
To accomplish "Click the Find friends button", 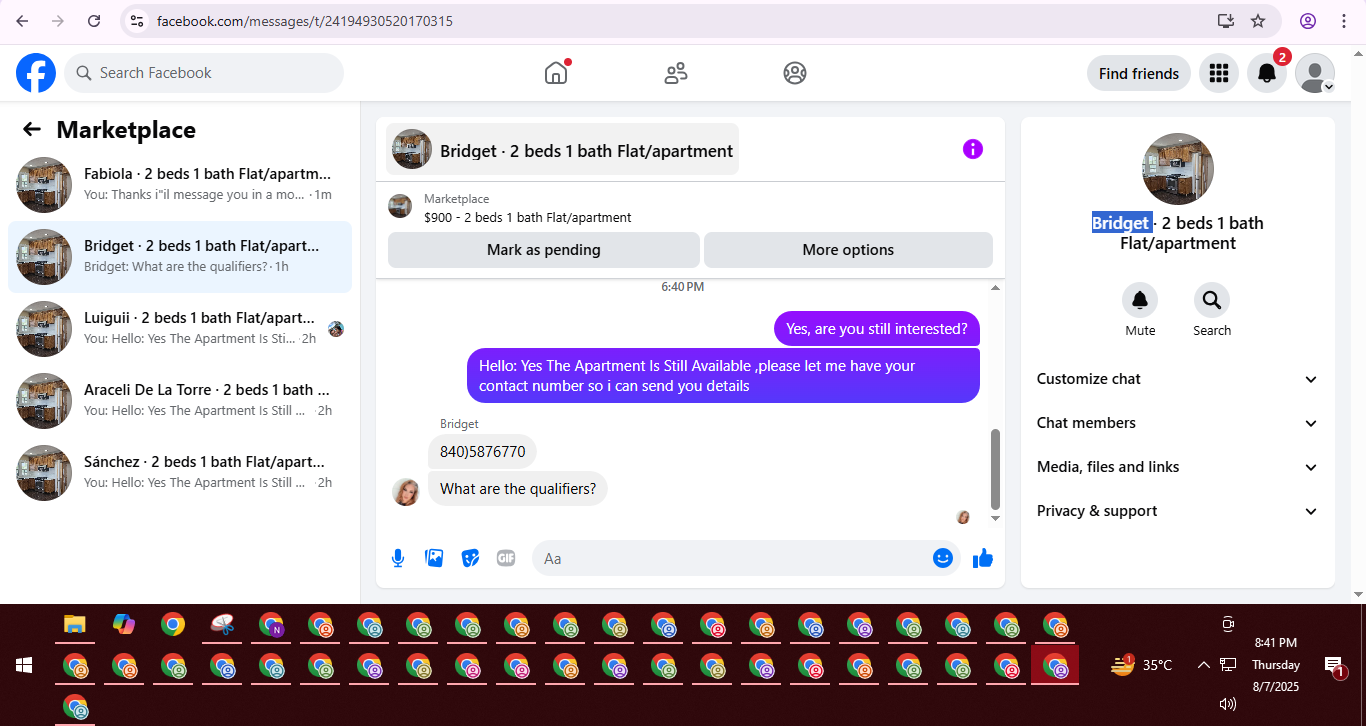I will (1139, 73).
